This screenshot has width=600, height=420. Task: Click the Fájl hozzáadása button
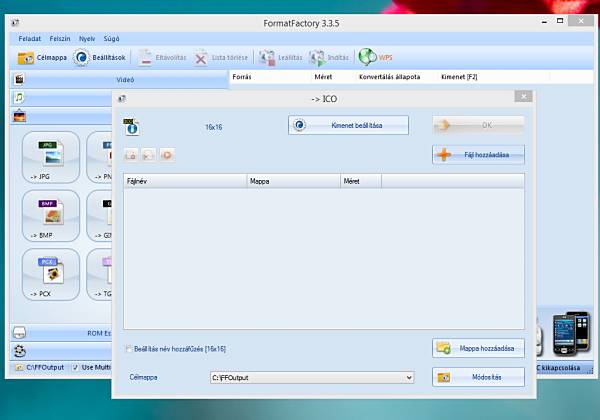pos(478,155)
